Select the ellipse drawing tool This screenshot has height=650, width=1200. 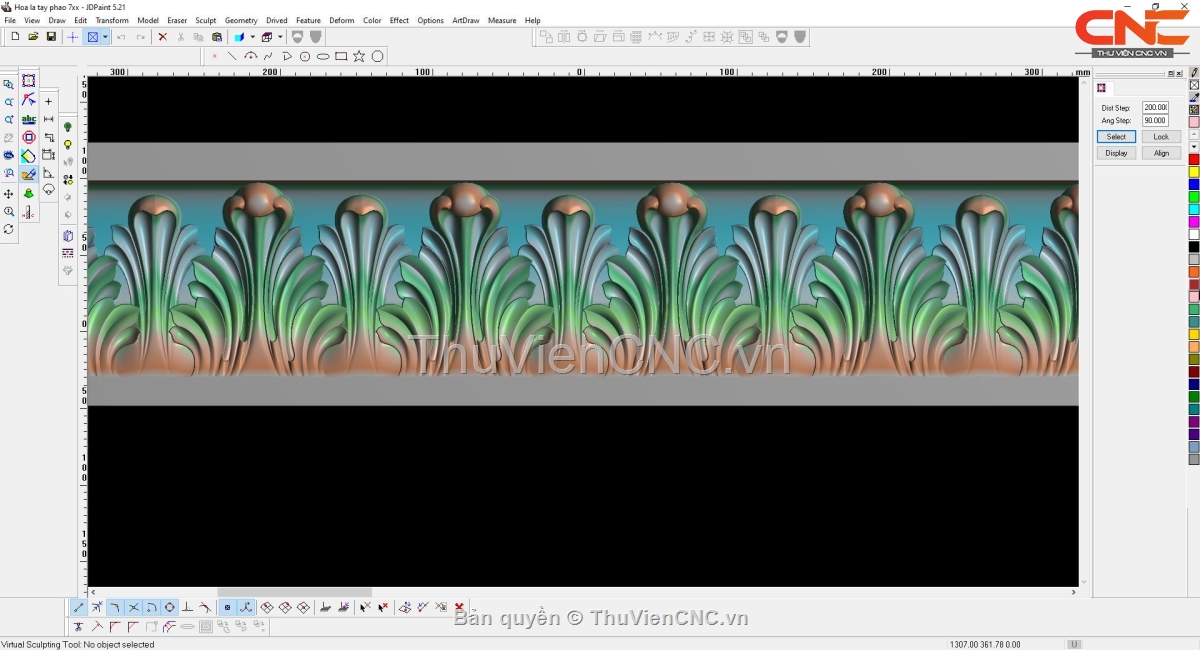tap(323, 57)
